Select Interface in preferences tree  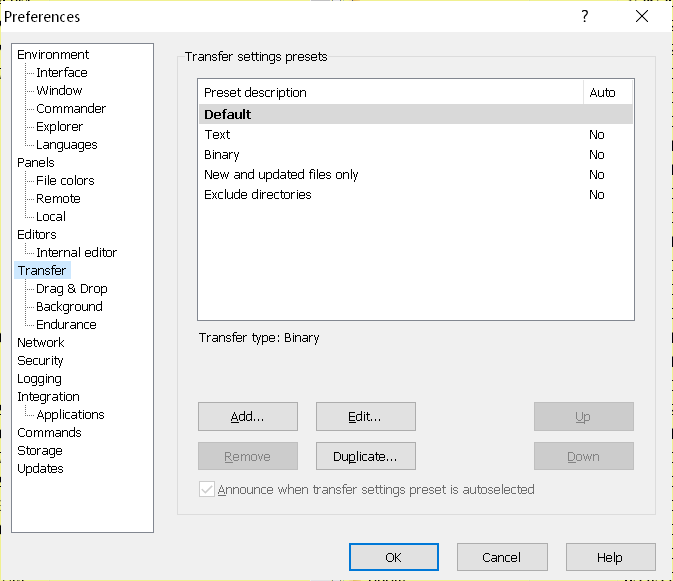click(61, 73)
